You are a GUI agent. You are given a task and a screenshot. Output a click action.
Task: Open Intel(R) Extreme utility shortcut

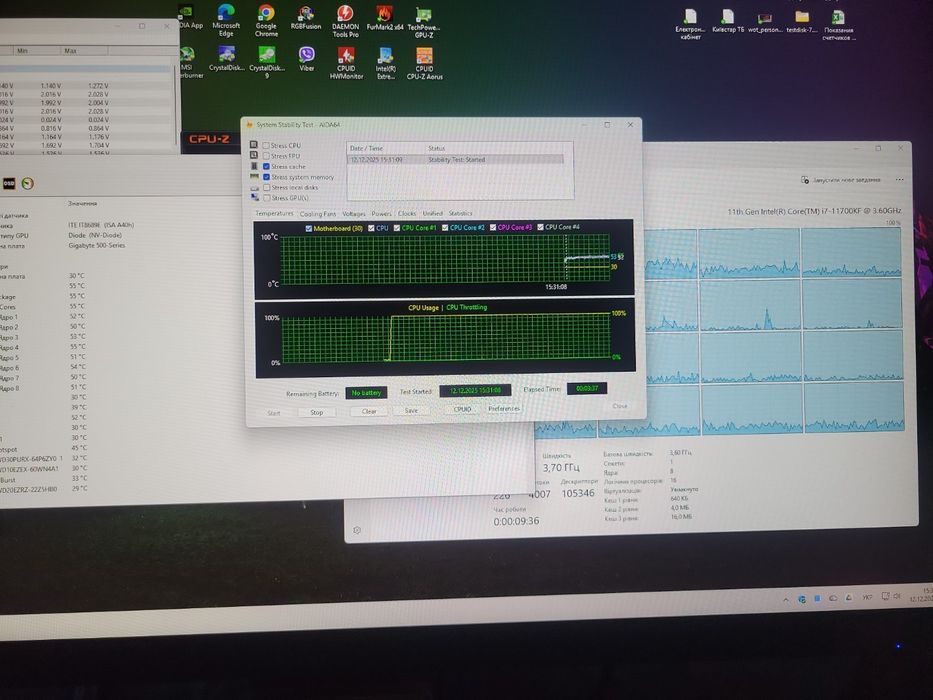coord(386,63)
